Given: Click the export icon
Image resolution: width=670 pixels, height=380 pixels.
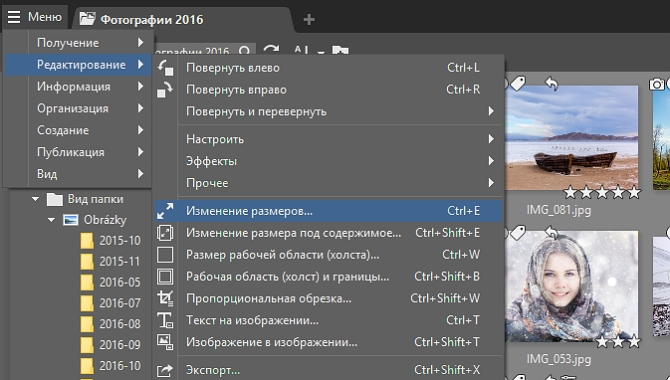Looking at the screenshot, I should tap(165, 370).
